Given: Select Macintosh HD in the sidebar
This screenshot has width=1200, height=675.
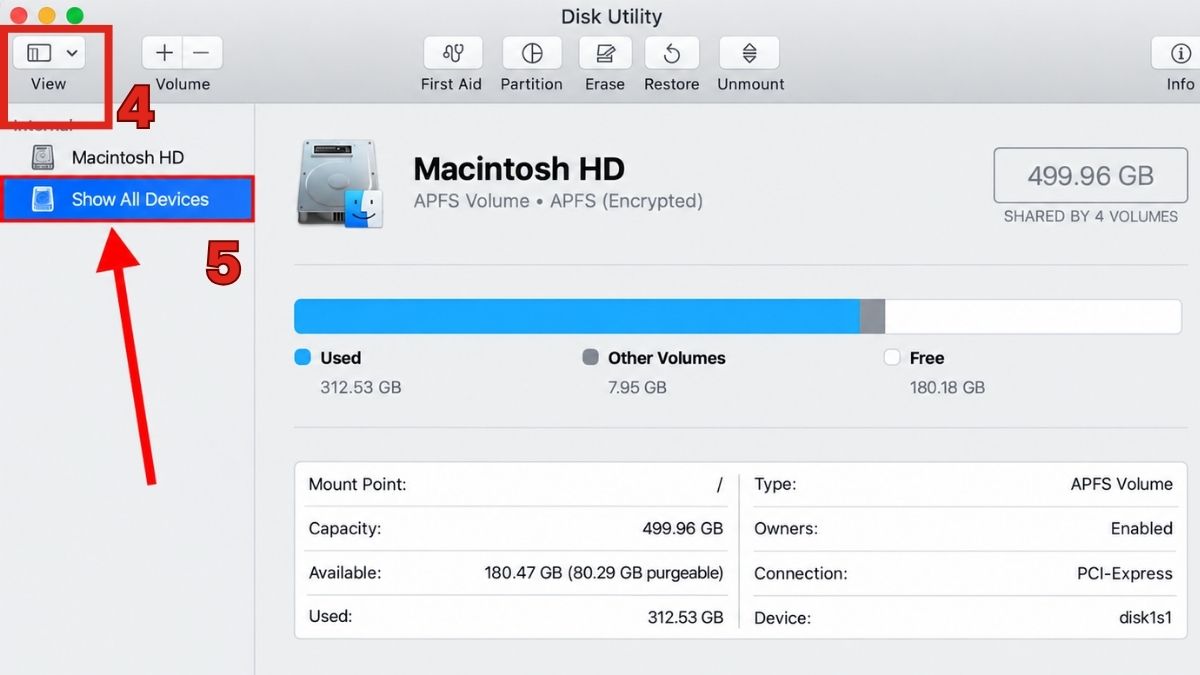Looking at the screenshot, I should click(128, 157).
